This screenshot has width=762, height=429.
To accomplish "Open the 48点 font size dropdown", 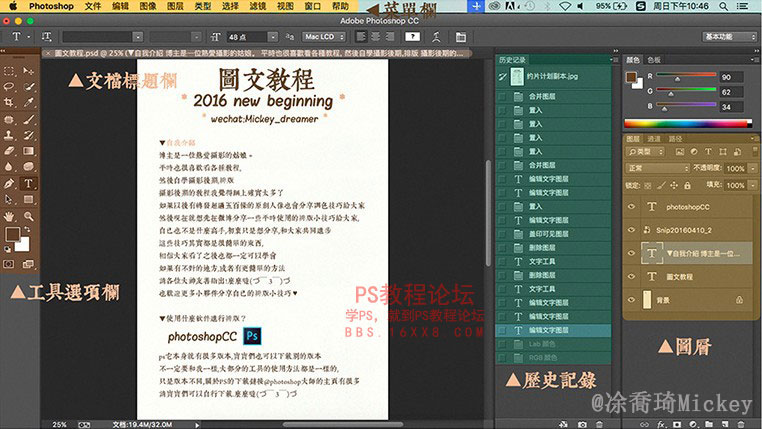I will coord(273,37).
